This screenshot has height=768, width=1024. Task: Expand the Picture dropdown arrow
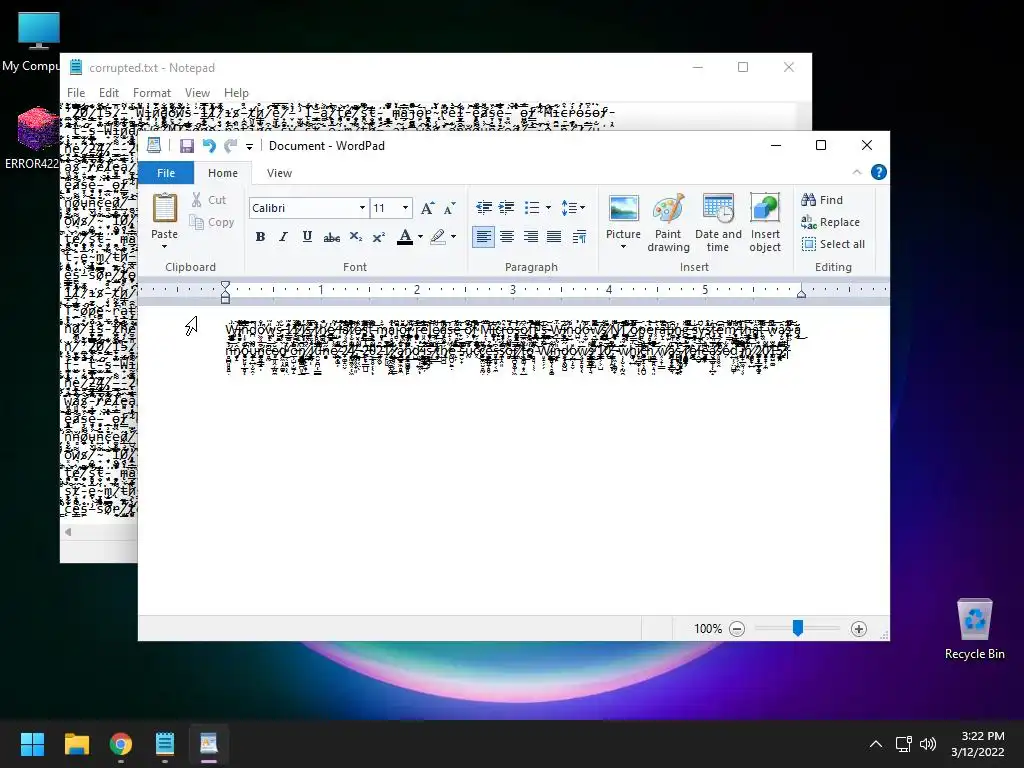tap(623, 247)
